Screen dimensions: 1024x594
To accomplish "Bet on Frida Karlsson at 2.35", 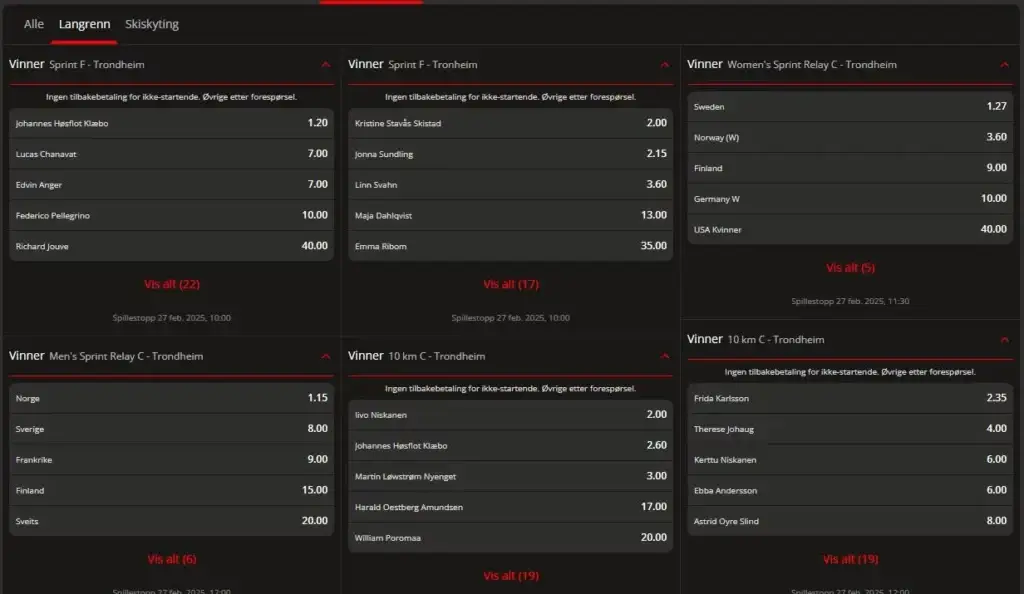I will click(x=850, y=398).
